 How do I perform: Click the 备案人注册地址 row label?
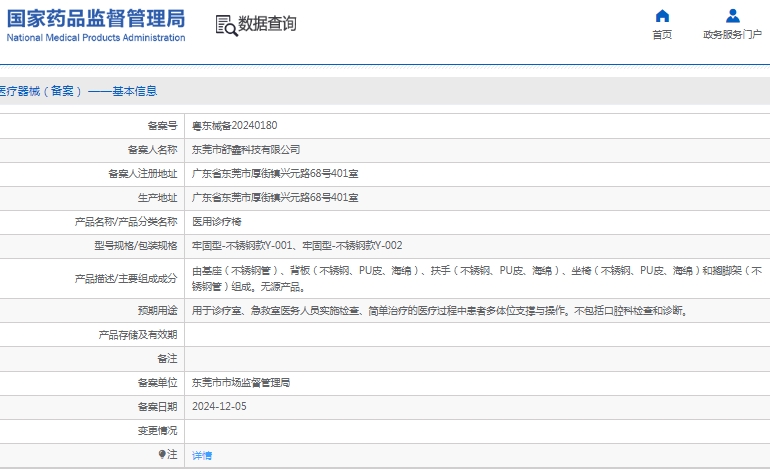click(x=142, y=174)
